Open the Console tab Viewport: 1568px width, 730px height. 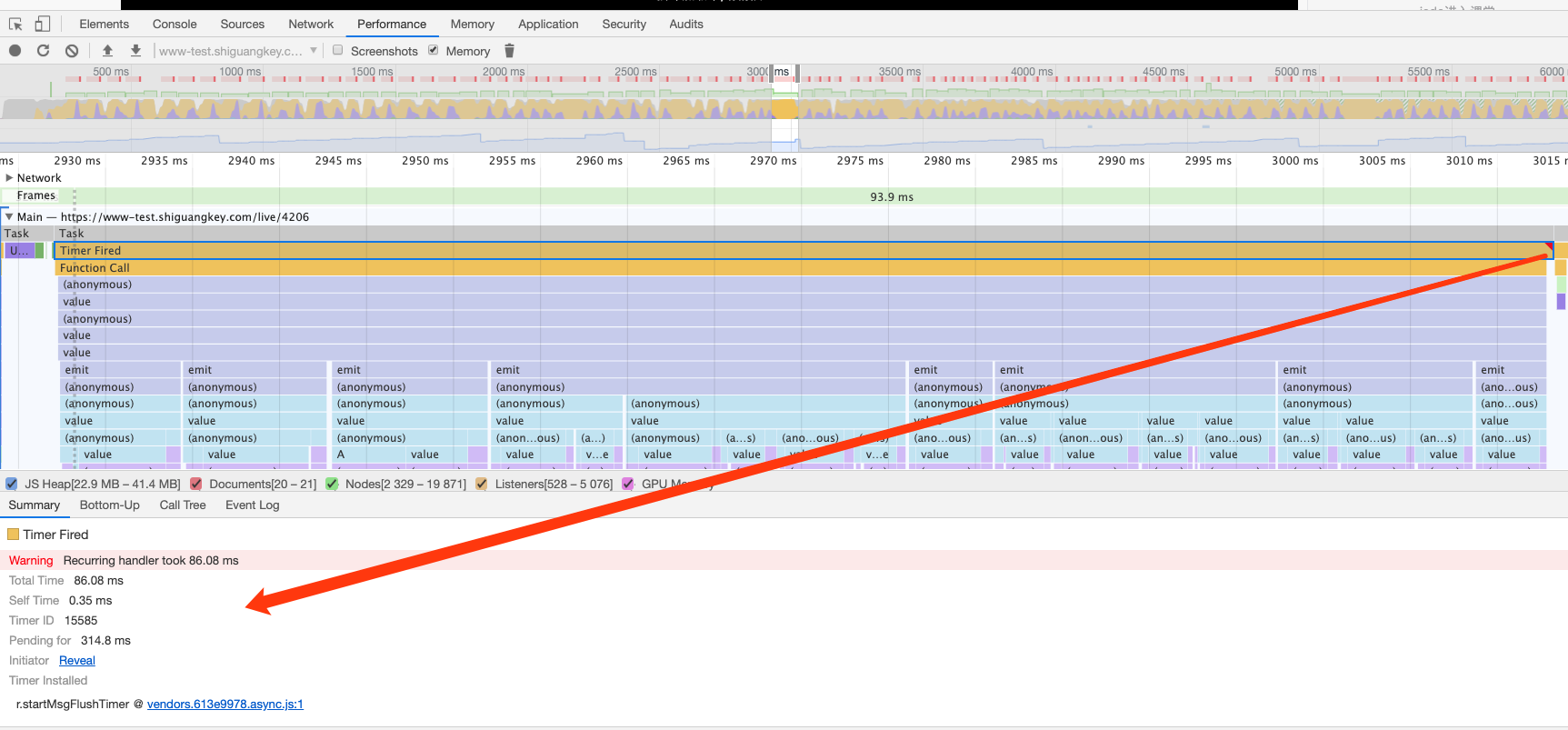[175, 25]
